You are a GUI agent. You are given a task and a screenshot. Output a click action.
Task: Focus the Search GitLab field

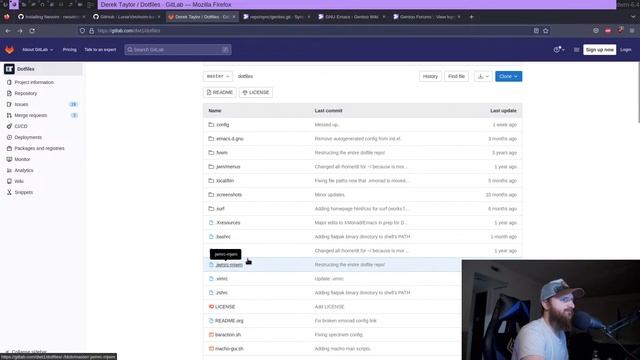[178, 50]
